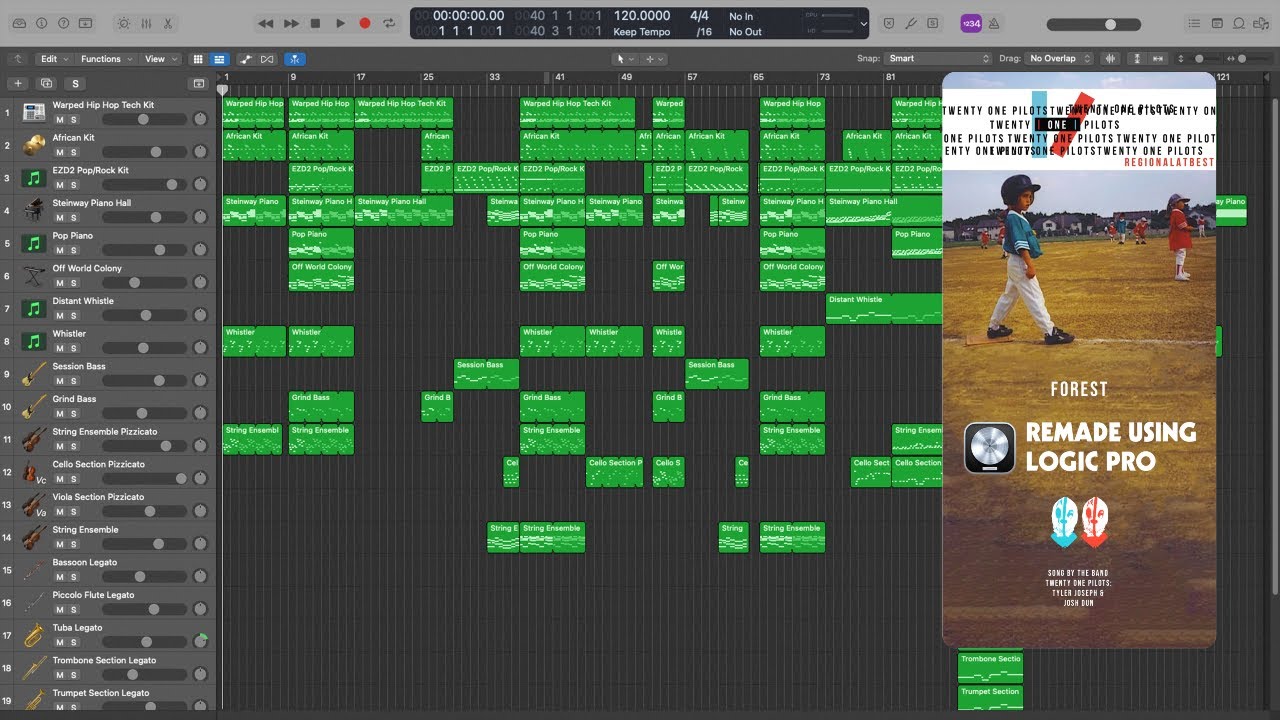The height and width of the screenshot is (720, 1280).
Task: Click the Stop transport button
Action: coord(316,23)
